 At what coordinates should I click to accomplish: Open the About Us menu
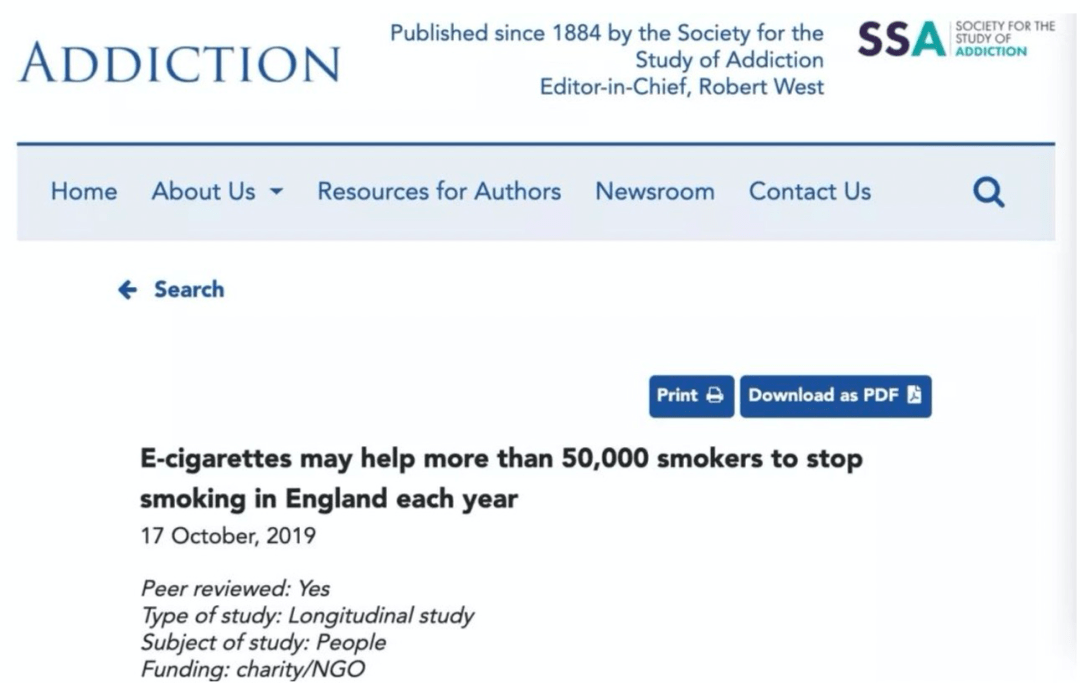point(217,191)
